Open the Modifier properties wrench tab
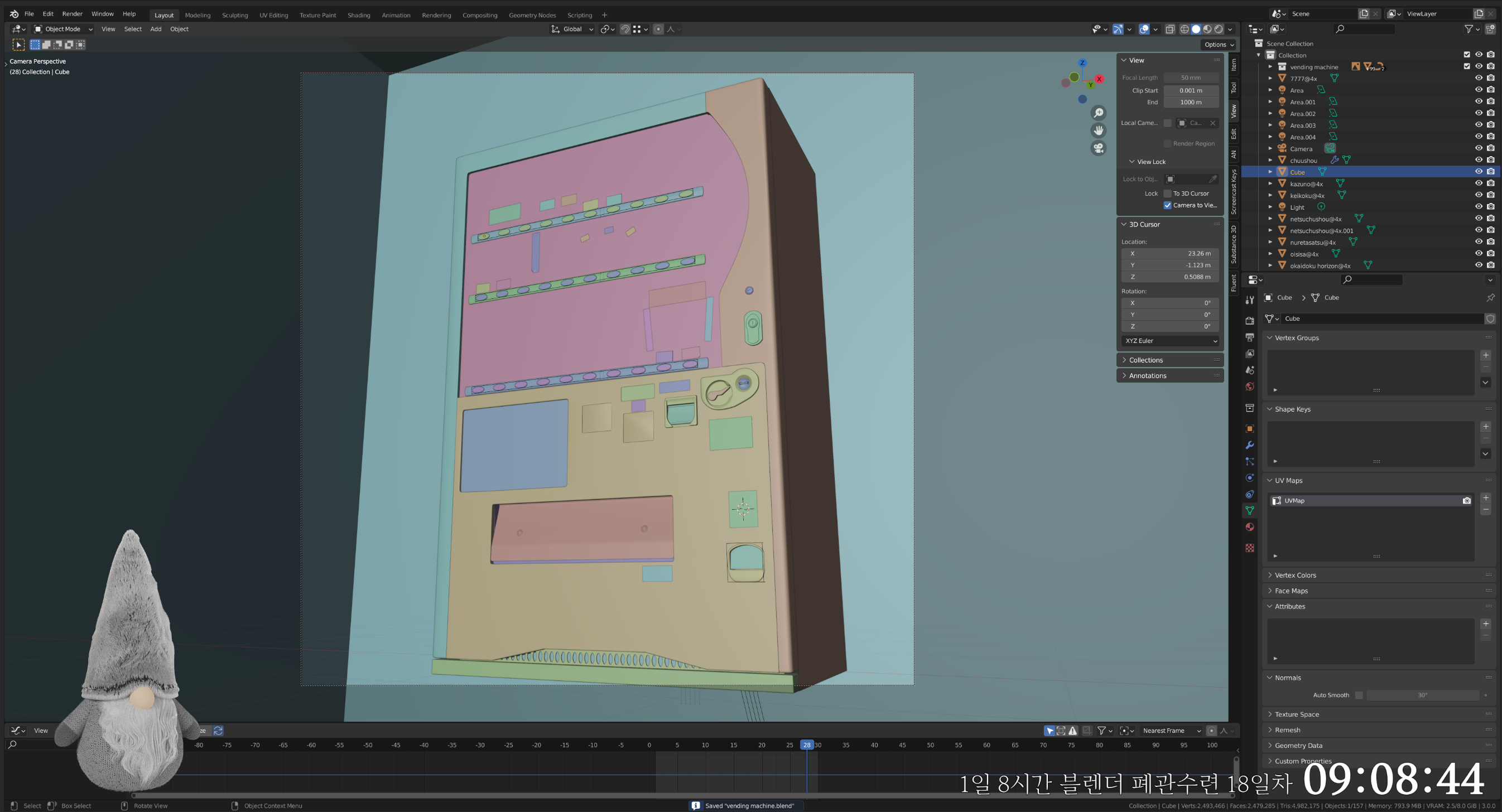Image resolution: width=1502 pixels, height=812 pixels. [x=1250, y=446]
